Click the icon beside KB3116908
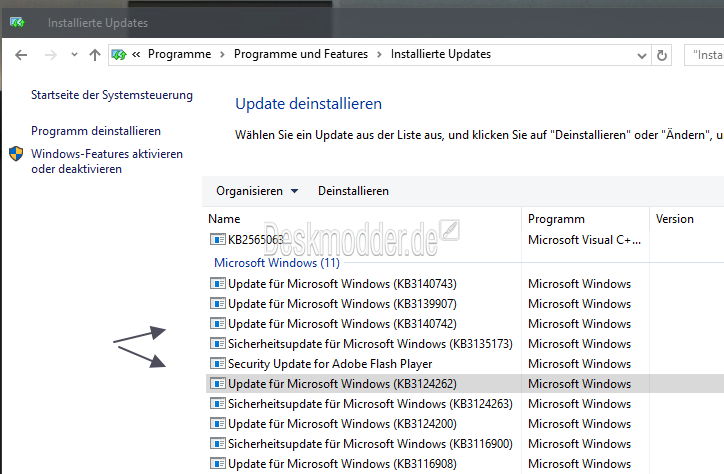Viewport: 724px width, 474px height. pos(217,464)
